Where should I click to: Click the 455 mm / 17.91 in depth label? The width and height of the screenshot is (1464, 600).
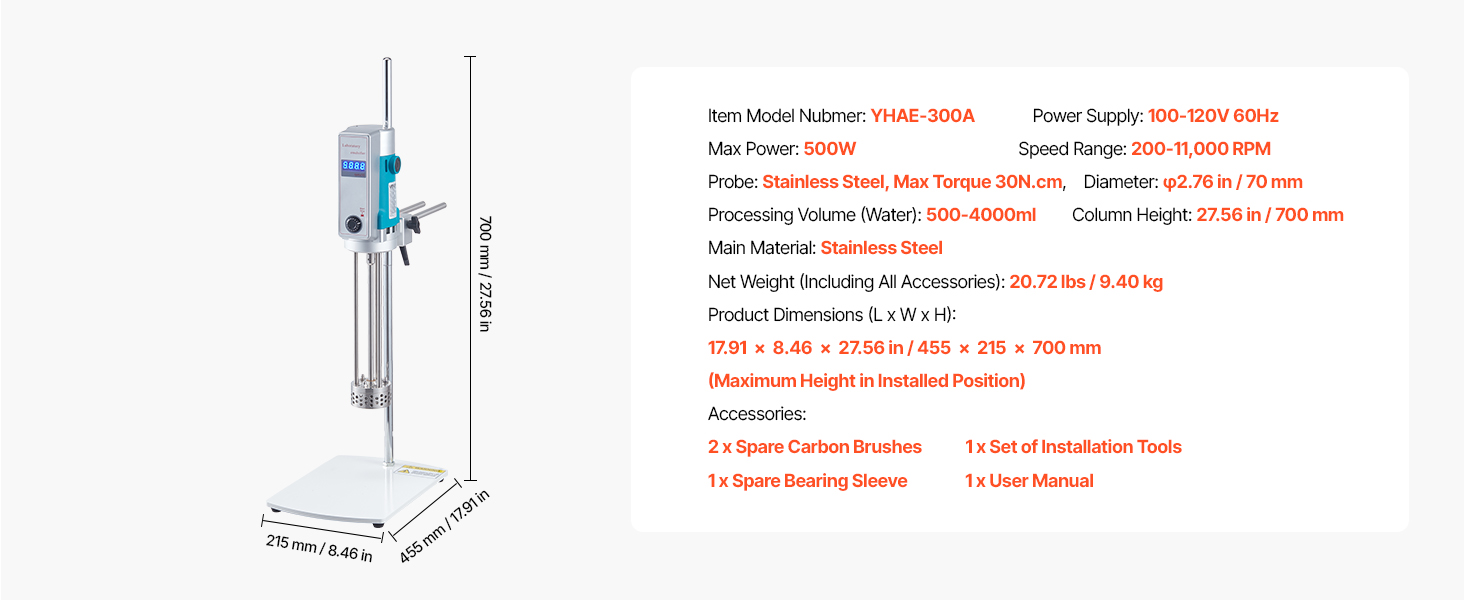[x=444, y=525]
